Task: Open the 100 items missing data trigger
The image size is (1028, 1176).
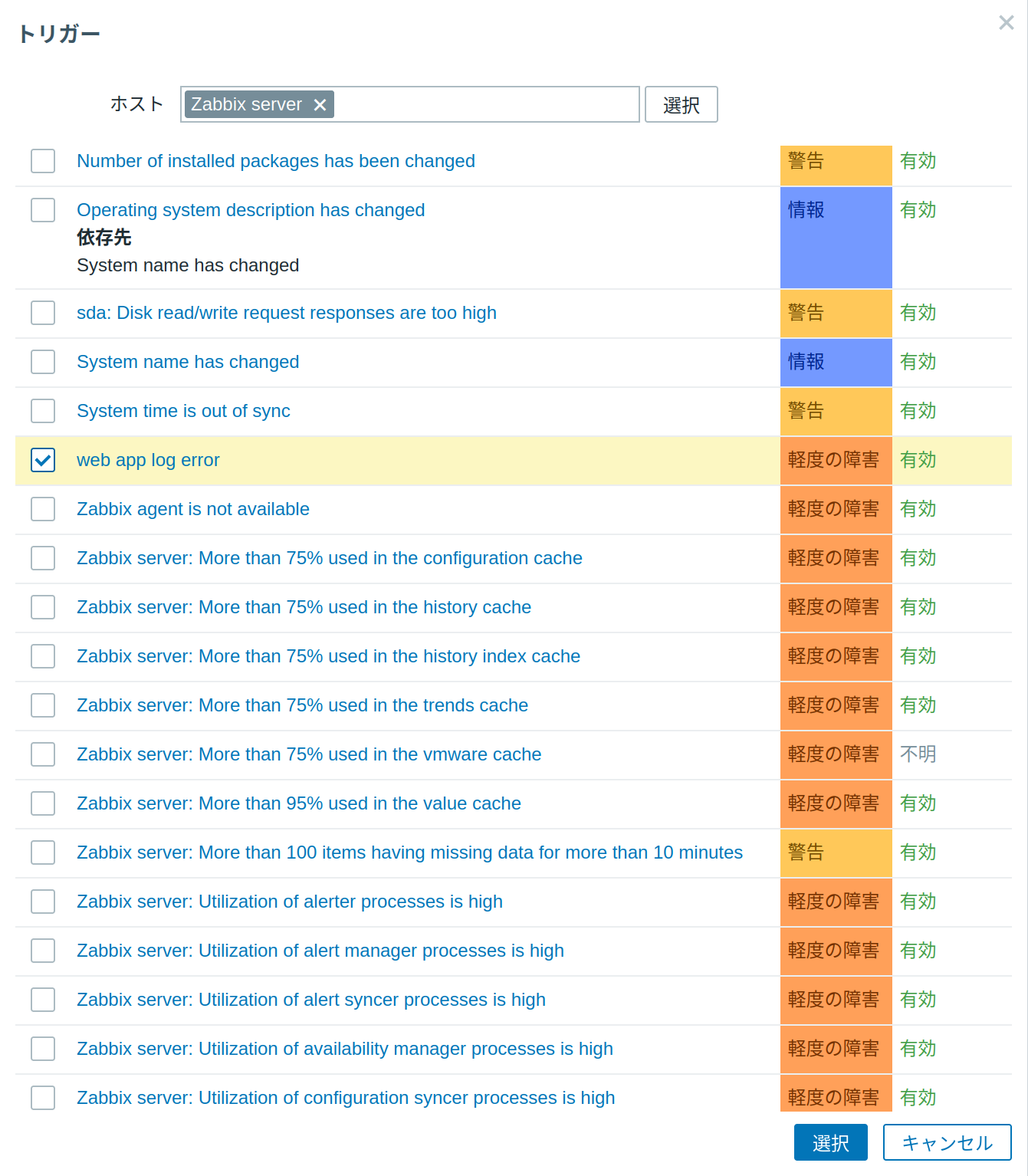Action: coord(409,852)
